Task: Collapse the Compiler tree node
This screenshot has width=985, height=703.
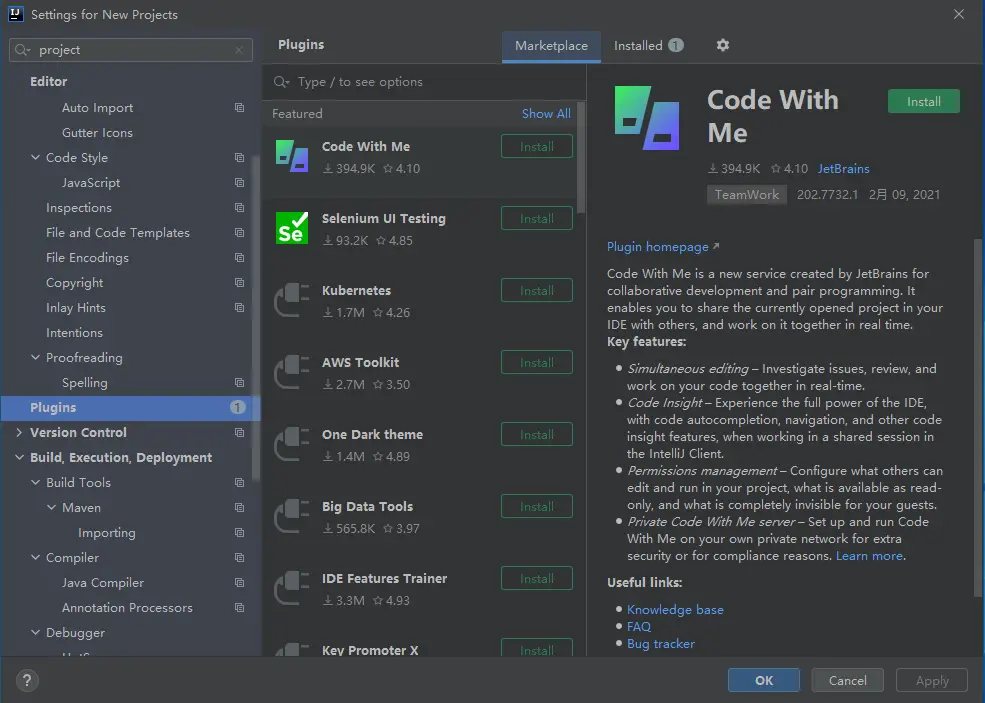Action: [35, 557]
